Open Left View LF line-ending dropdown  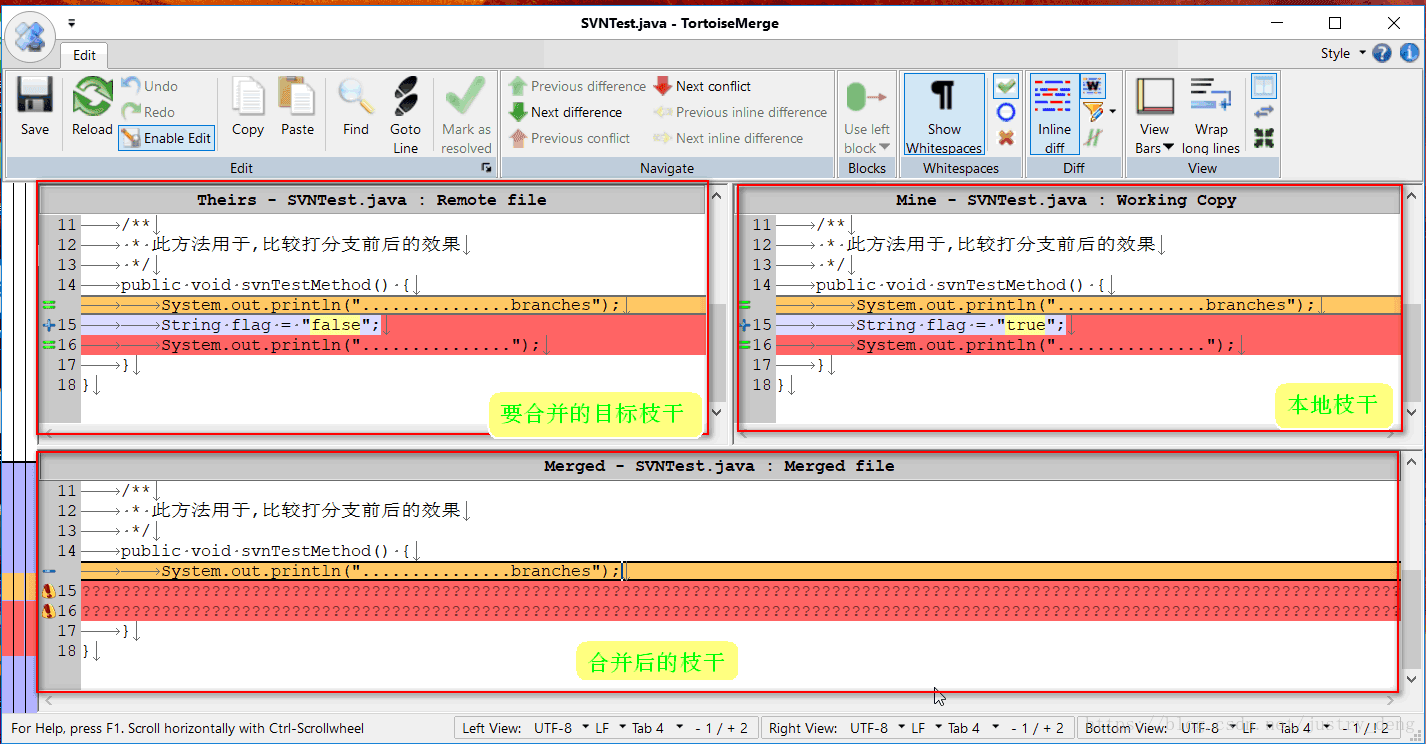pyautogui.click(x=610, y=728)
